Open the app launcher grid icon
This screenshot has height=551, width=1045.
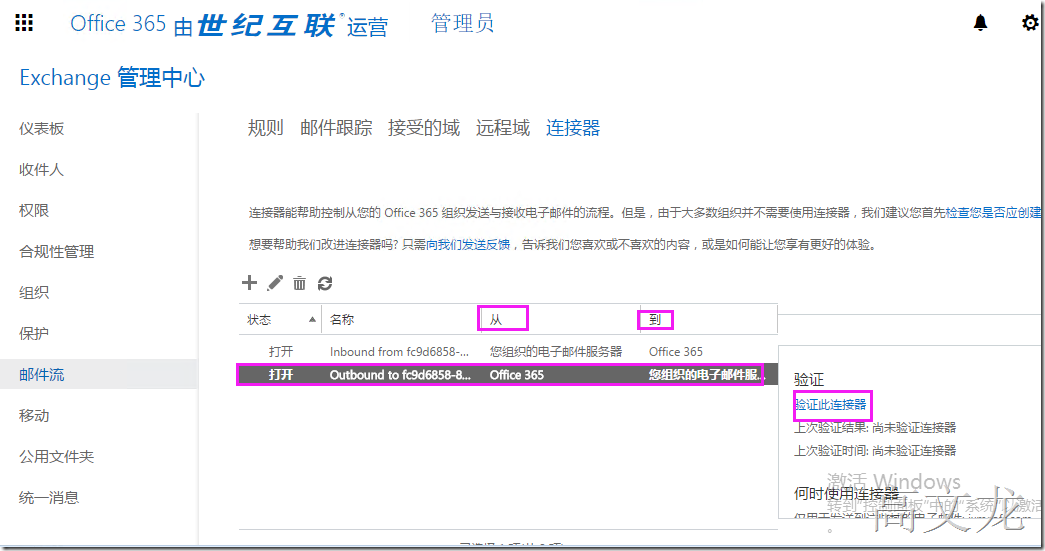coord(24,23)
